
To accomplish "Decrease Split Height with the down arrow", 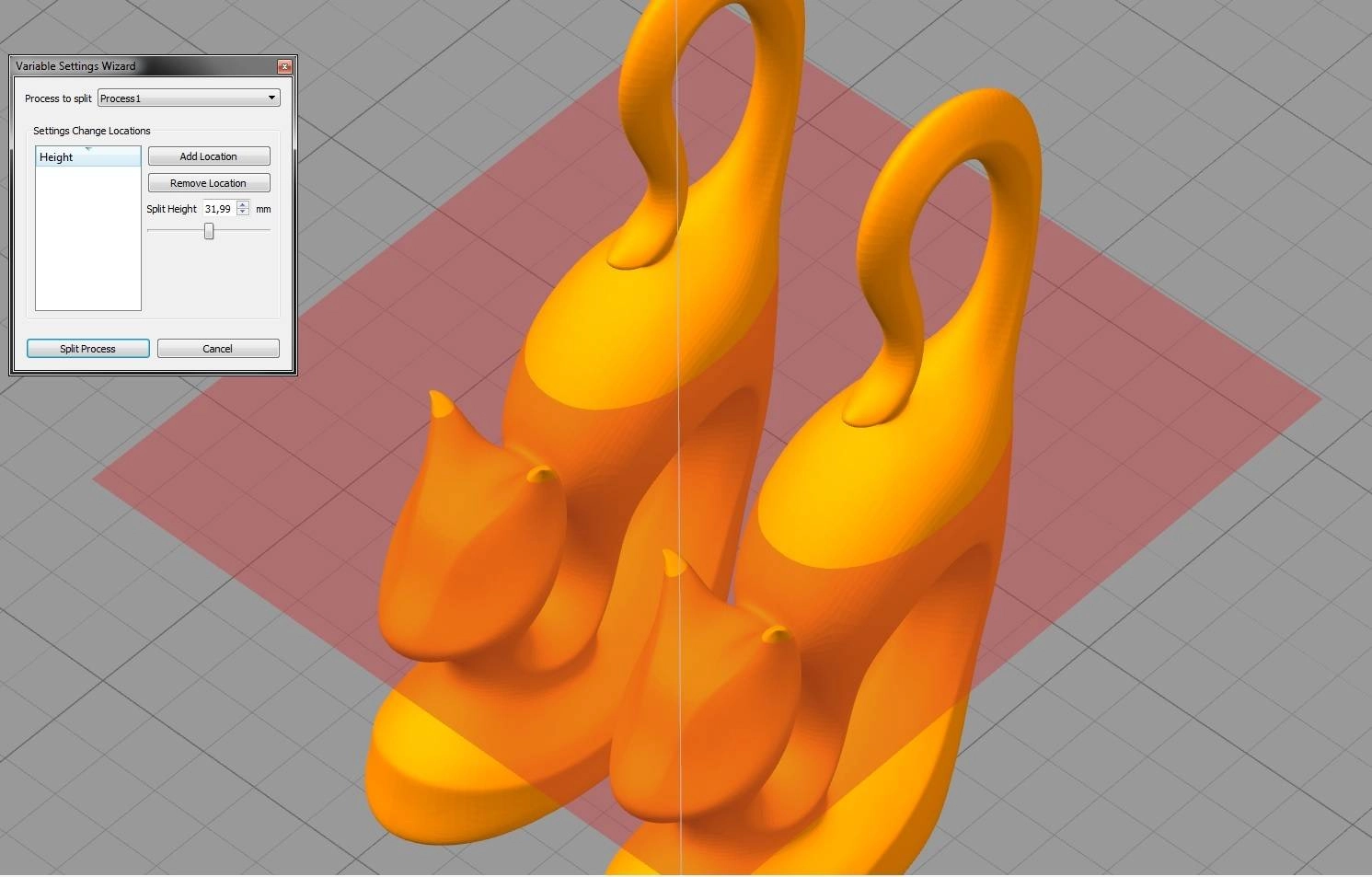I will 243,213.
